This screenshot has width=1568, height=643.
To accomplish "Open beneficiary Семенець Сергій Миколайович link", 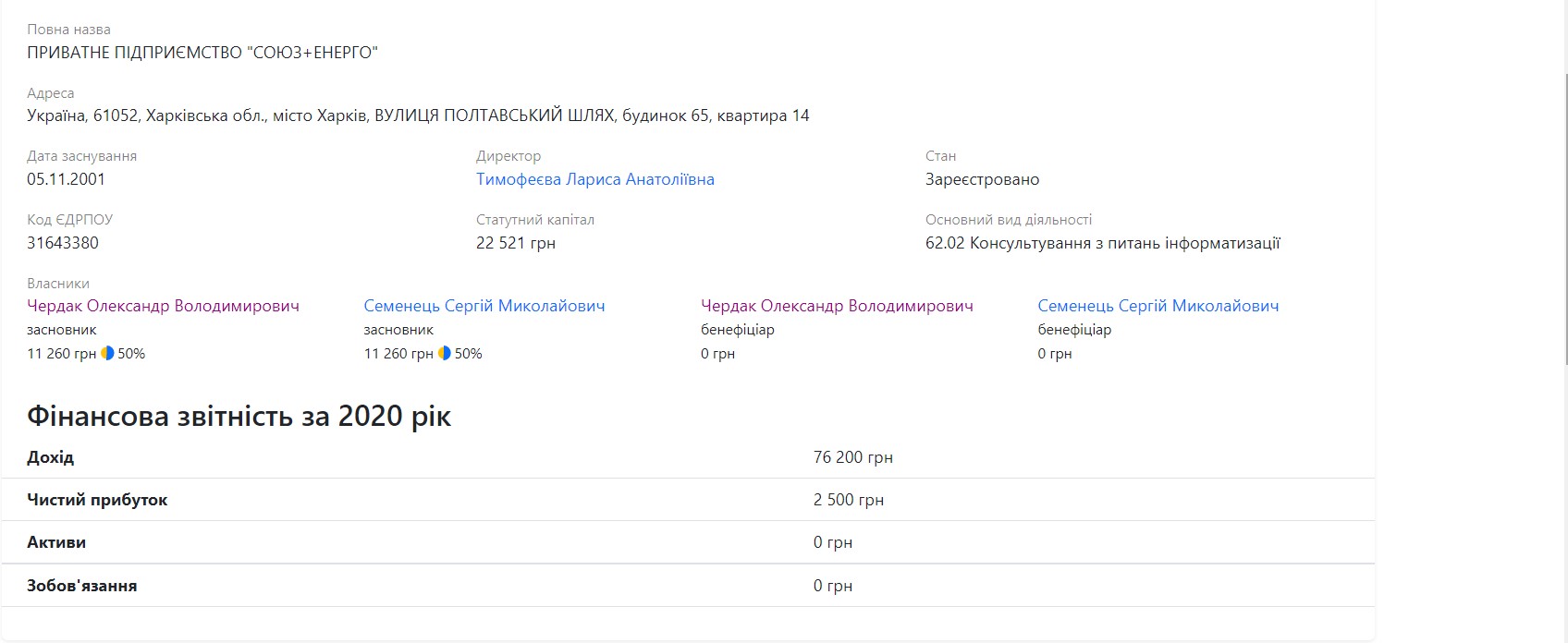I will pos(1158,306).
